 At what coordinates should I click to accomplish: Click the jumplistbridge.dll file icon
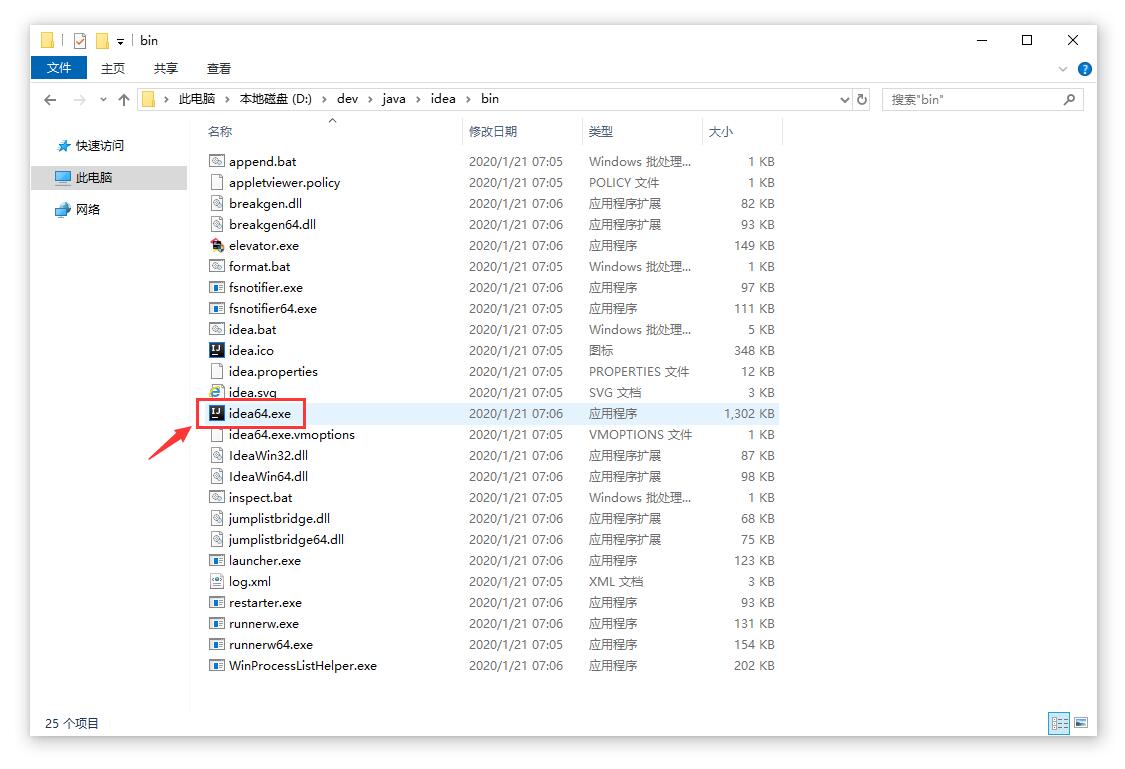point(217,519)
